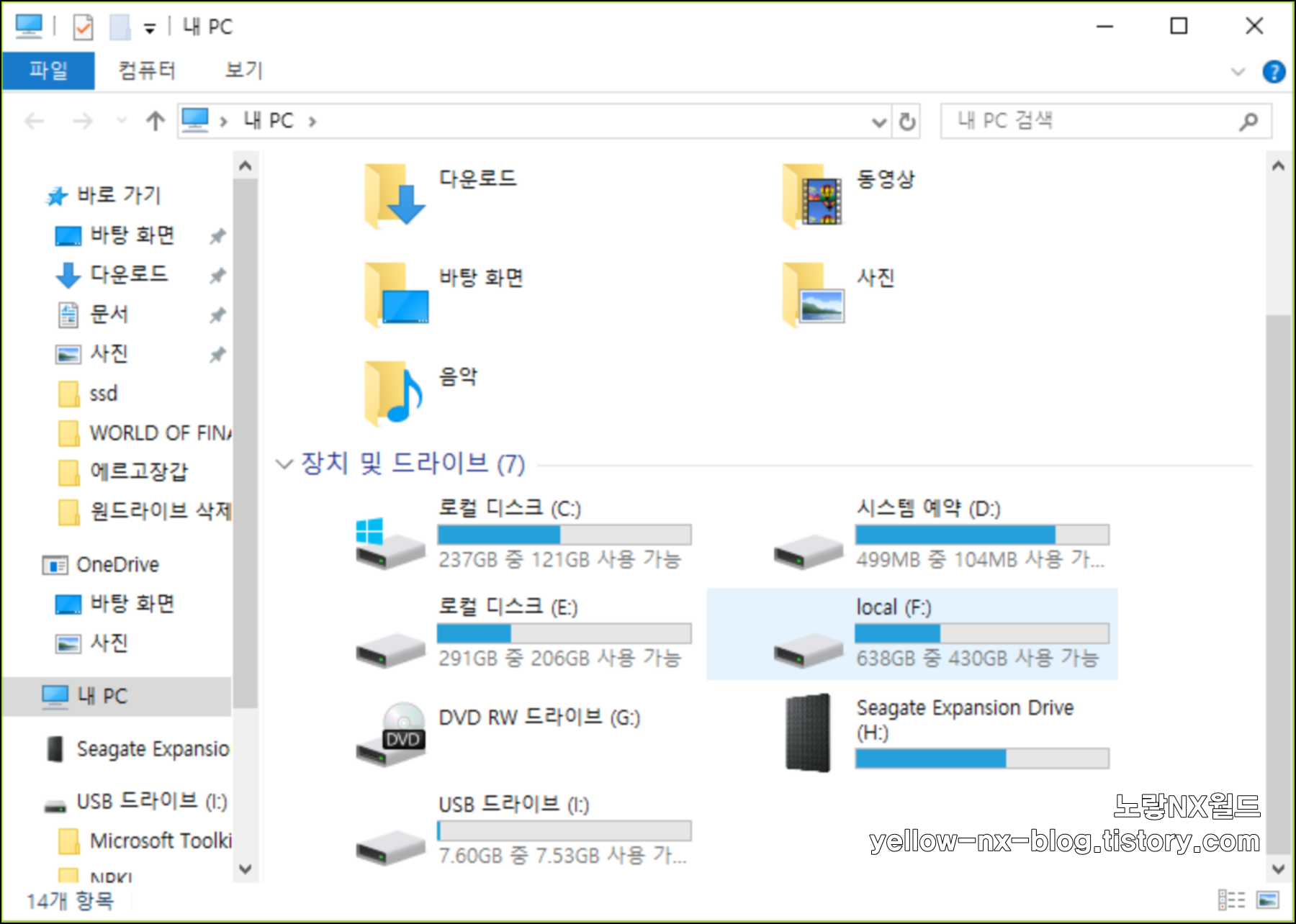Open 바탕 화면 under 바로 가기
The width and height of the screenshot is (1296, 924).
115,235
